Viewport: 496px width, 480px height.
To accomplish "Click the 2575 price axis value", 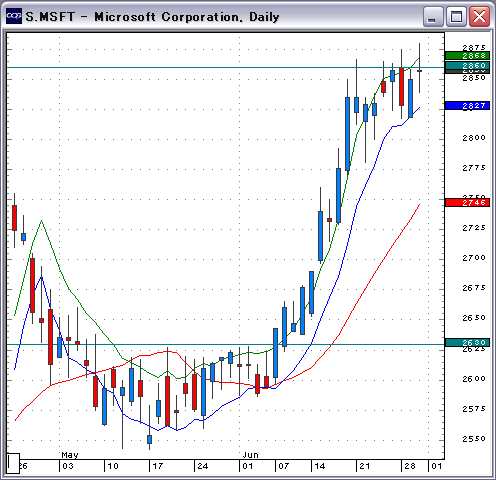I will (x=474, y=409).
